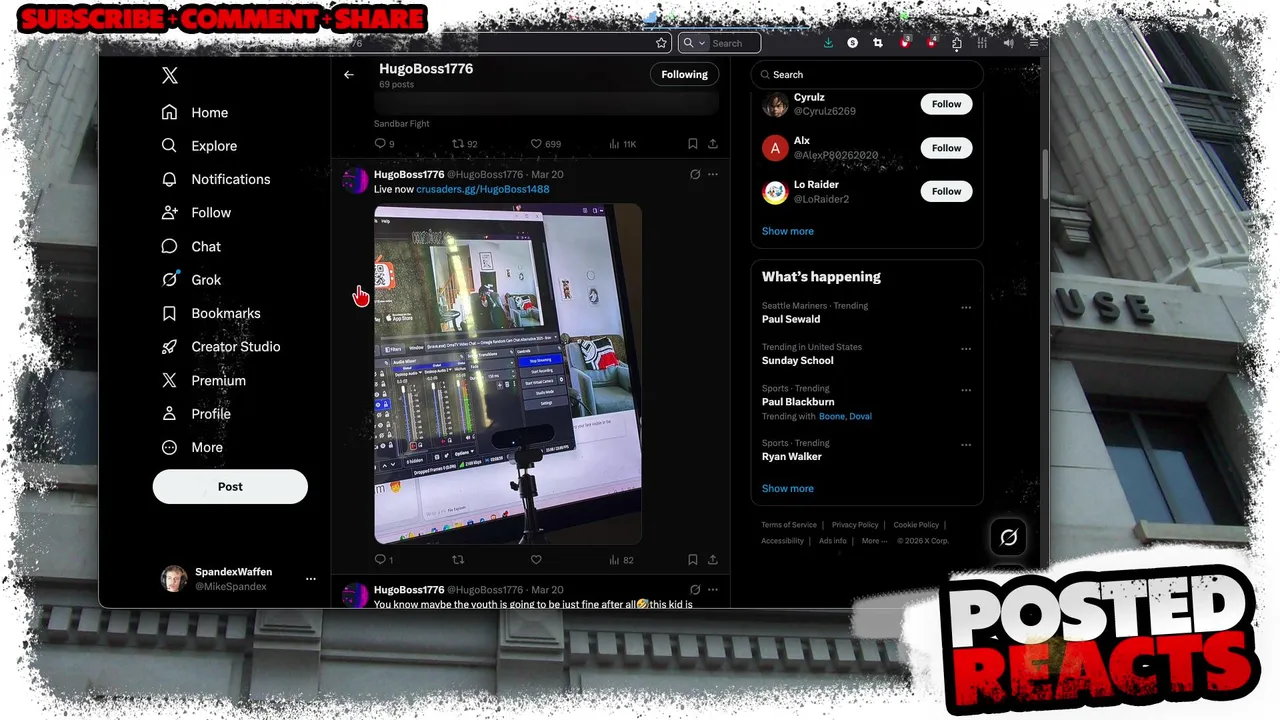Open the Live now post image
The height and width of the screenshot is (720, 1280).
[x=508, y=374]
